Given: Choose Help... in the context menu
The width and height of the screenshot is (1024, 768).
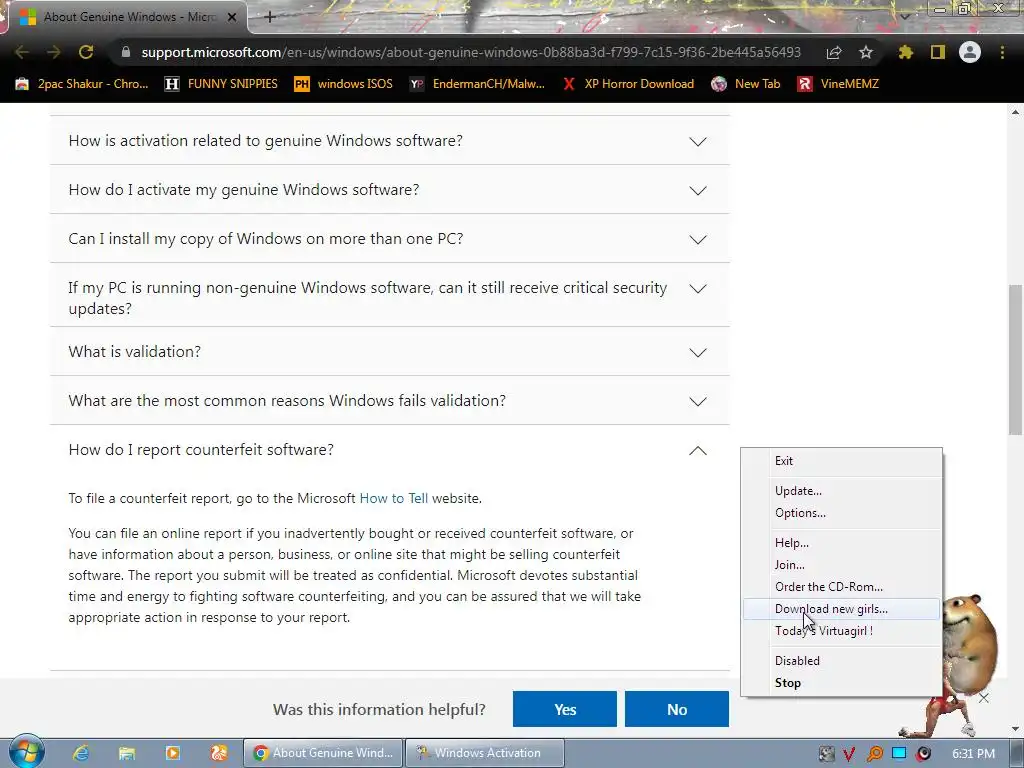Looking at the screenshot, I should (x=841, y=543).
